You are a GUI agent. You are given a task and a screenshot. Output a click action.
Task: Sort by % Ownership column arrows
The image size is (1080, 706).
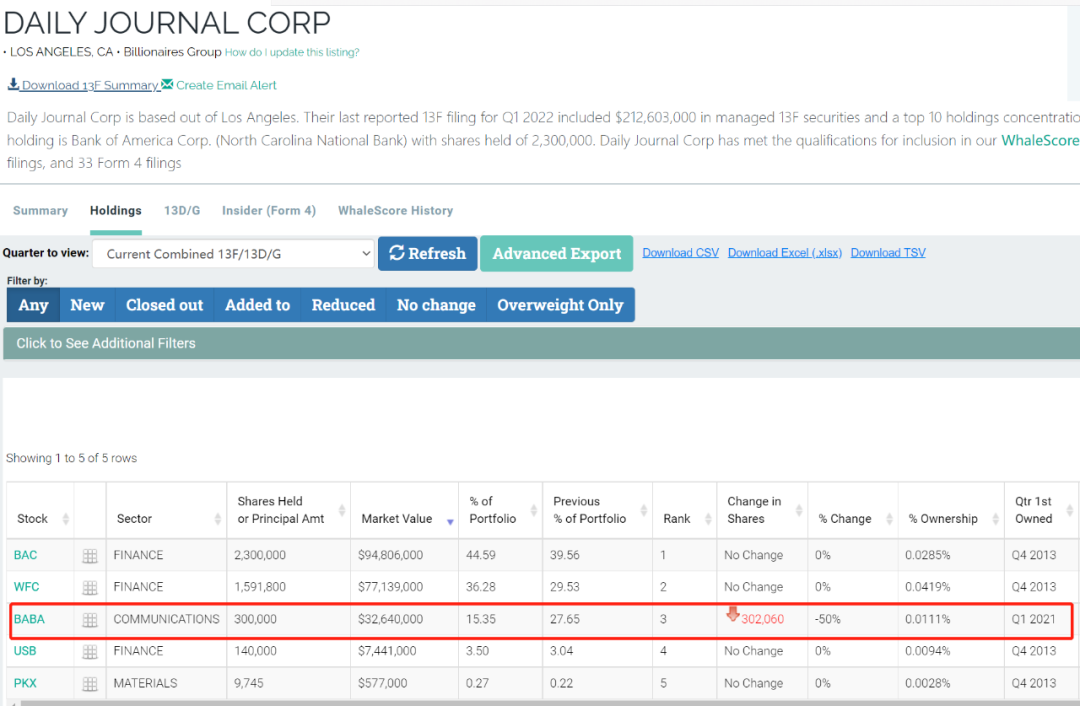pos(995,519)
